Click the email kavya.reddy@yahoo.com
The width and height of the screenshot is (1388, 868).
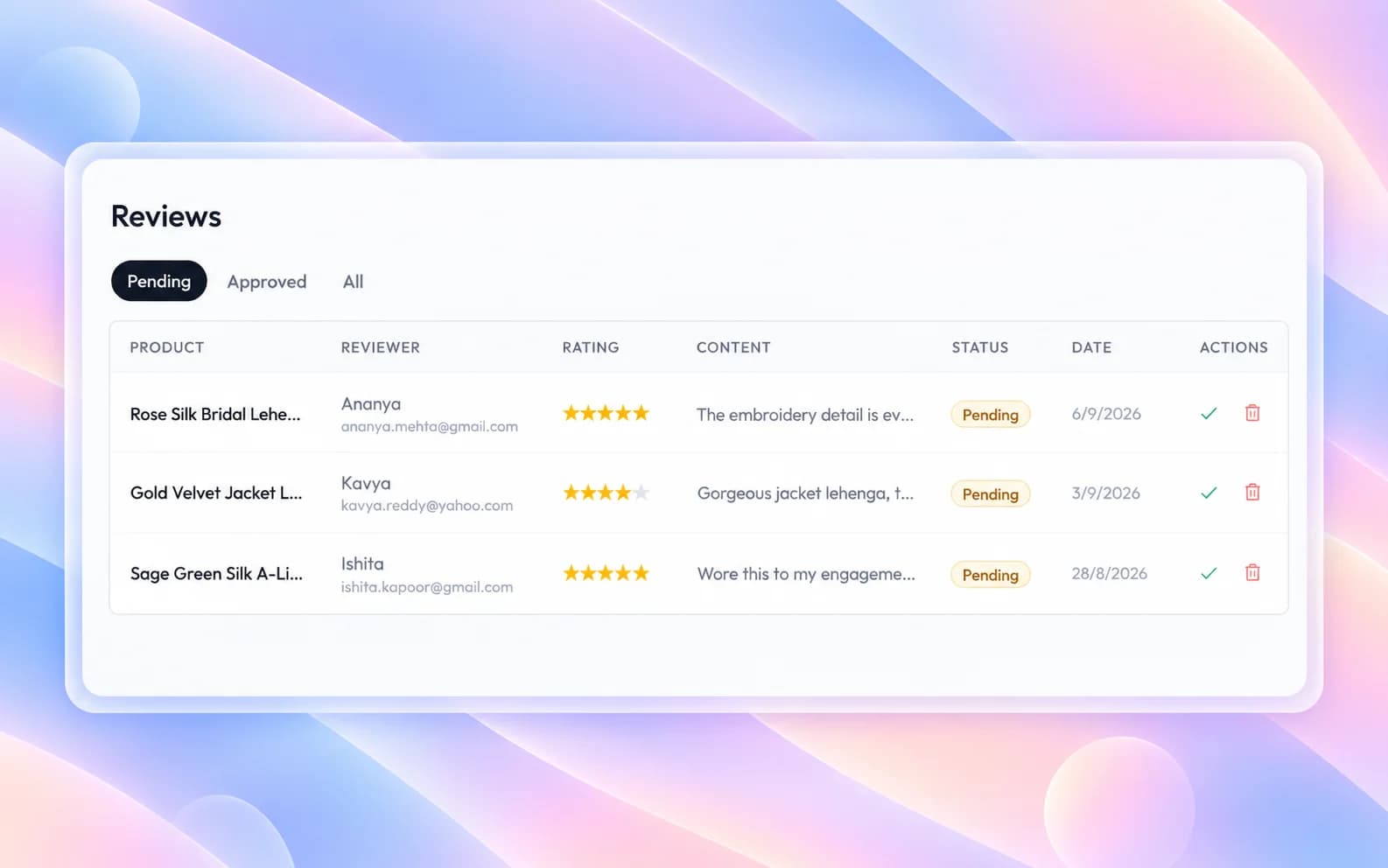tap(427, 506)
